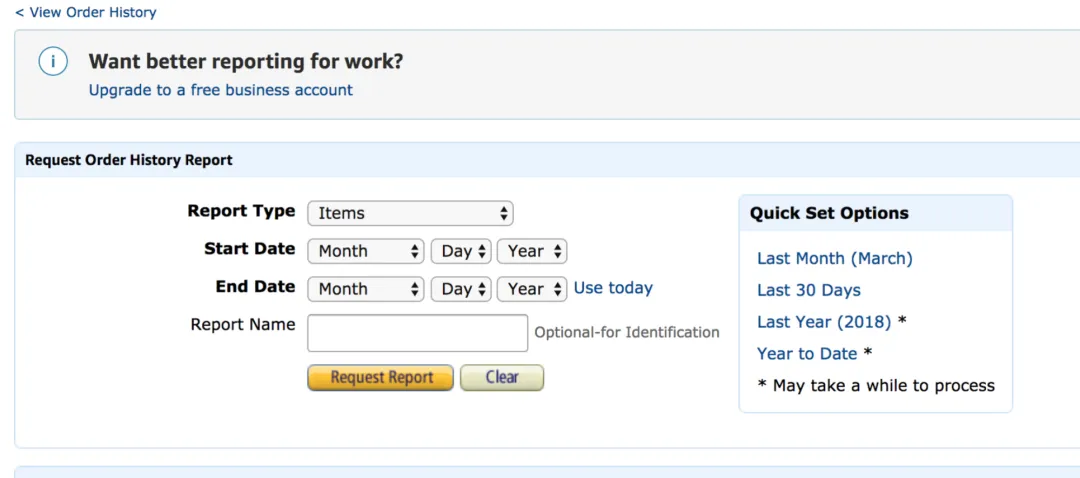Open the Report Type dropdown showing Items
Image resolution: width=1080 pixels, height=478 pixels.
tap(410, 213)
